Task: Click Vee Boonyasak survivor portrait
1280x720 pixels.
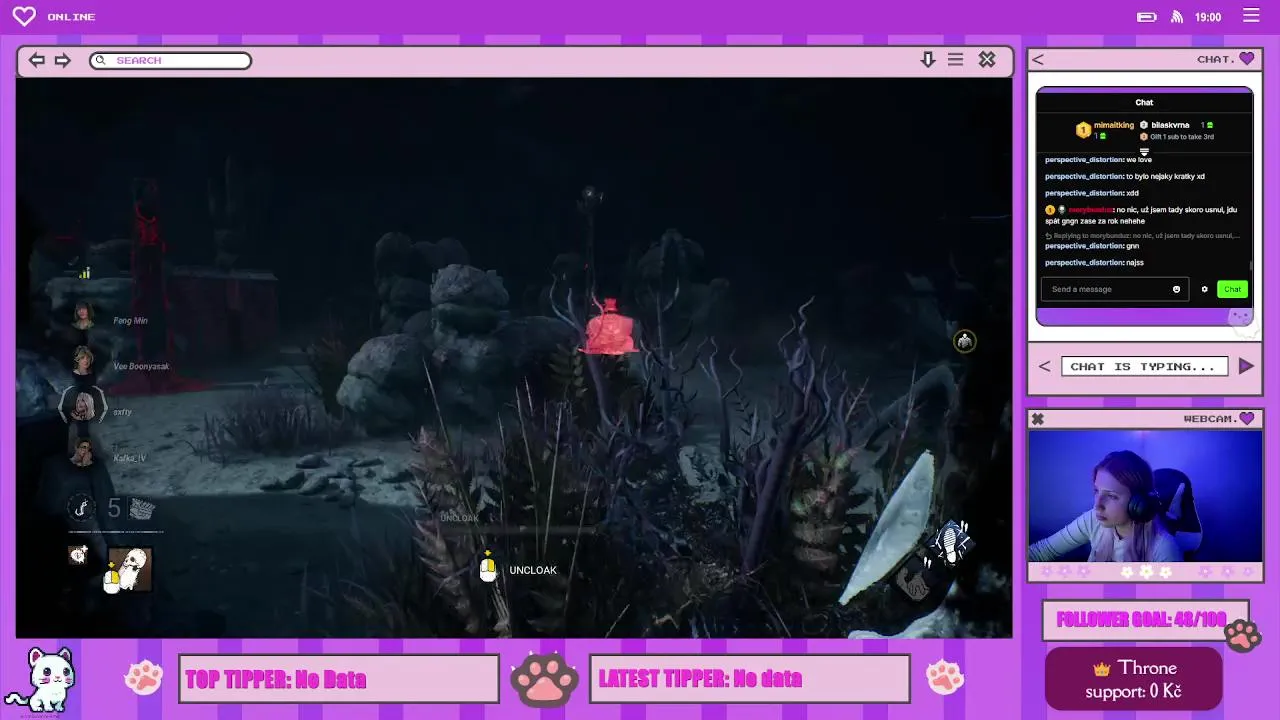Action: point(83,361)
